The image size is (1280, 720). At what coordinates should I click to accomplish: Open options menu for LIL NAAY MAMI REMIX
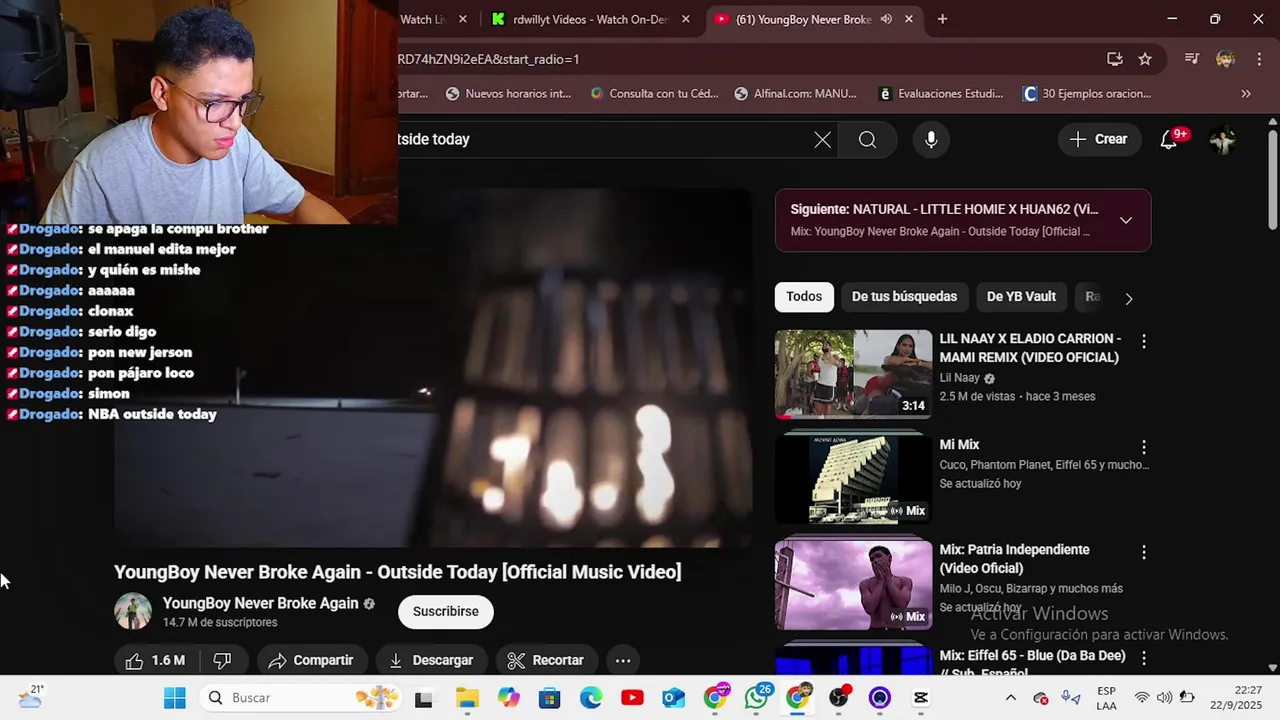(x=1144, y=341)
